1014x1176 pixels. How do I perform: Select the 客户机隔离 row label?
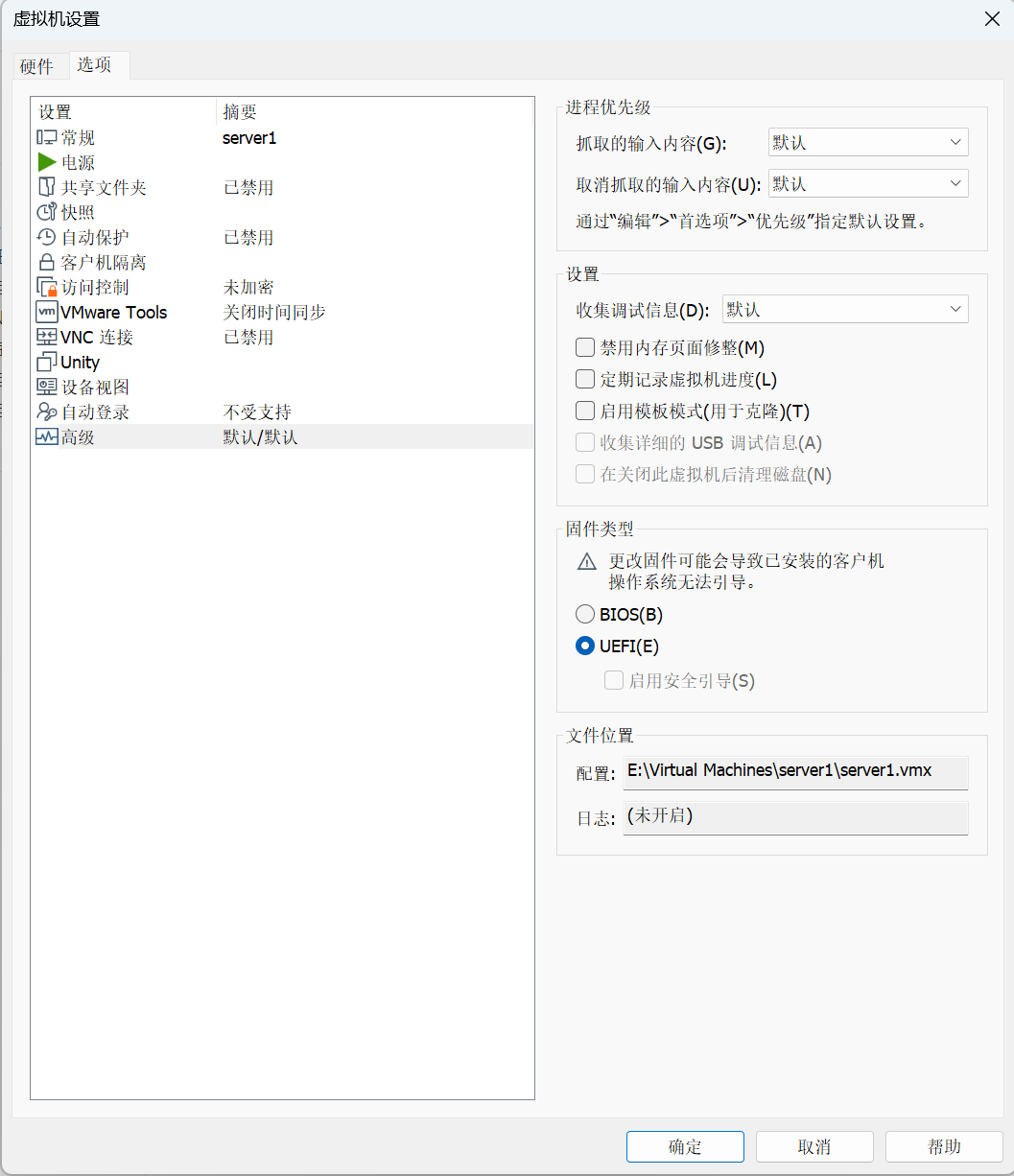click(x=105, y=263)
